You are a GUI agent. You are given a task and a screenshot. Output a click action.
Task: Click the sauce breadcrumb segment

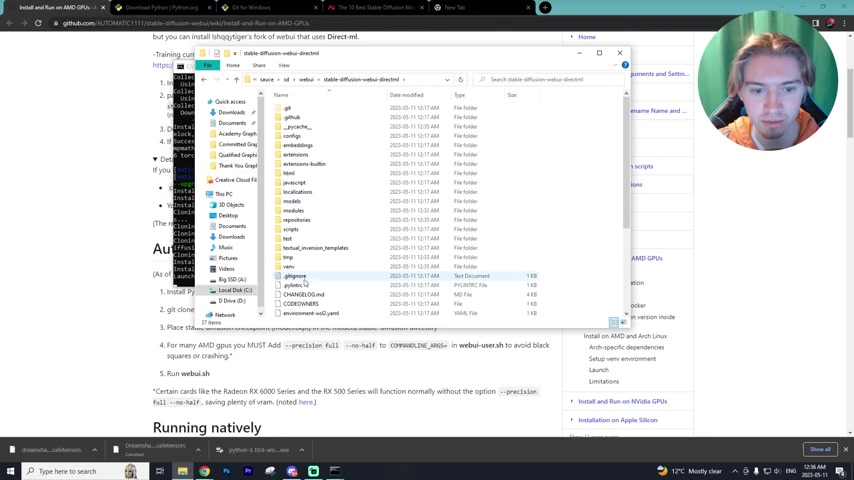coord(266,80)
